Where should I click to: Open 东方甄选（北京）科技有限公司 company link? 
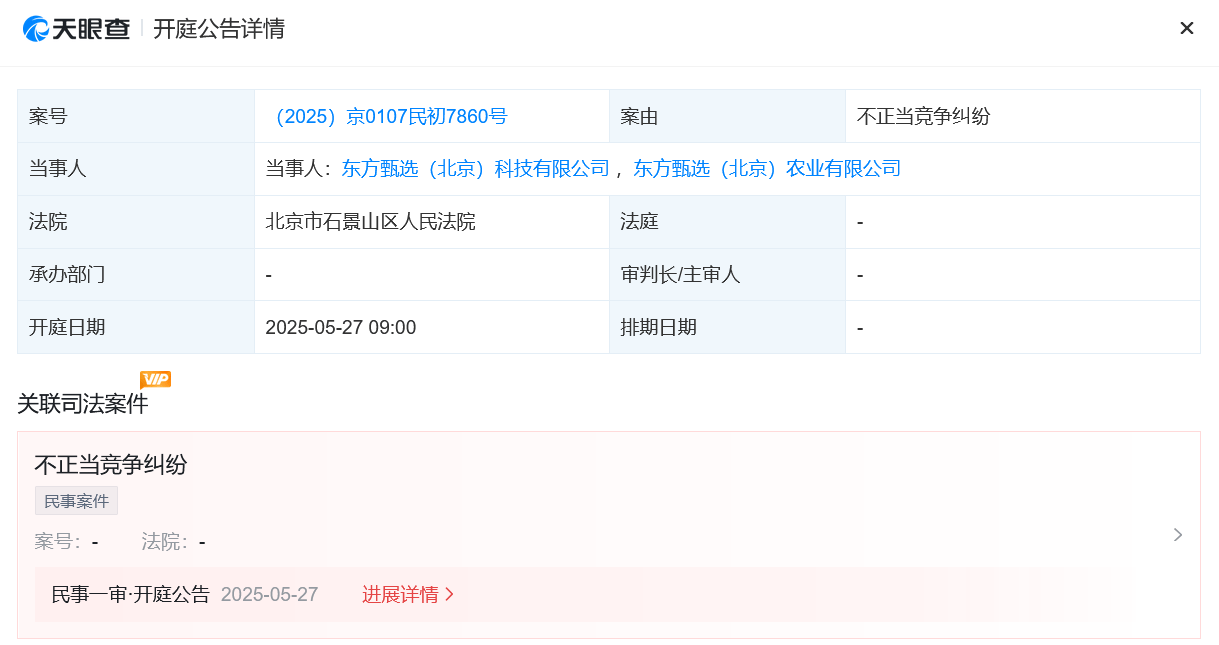tap(476, 169)
